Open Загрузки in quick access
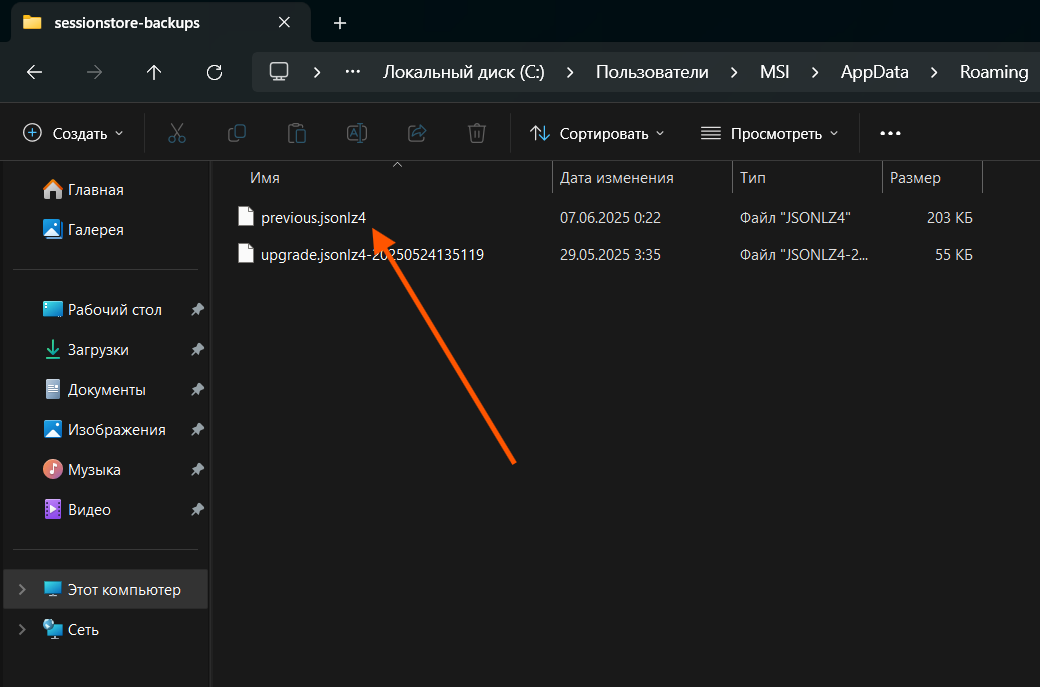The height and width of the screenshot is (687, 1040). tap(86, 349)
